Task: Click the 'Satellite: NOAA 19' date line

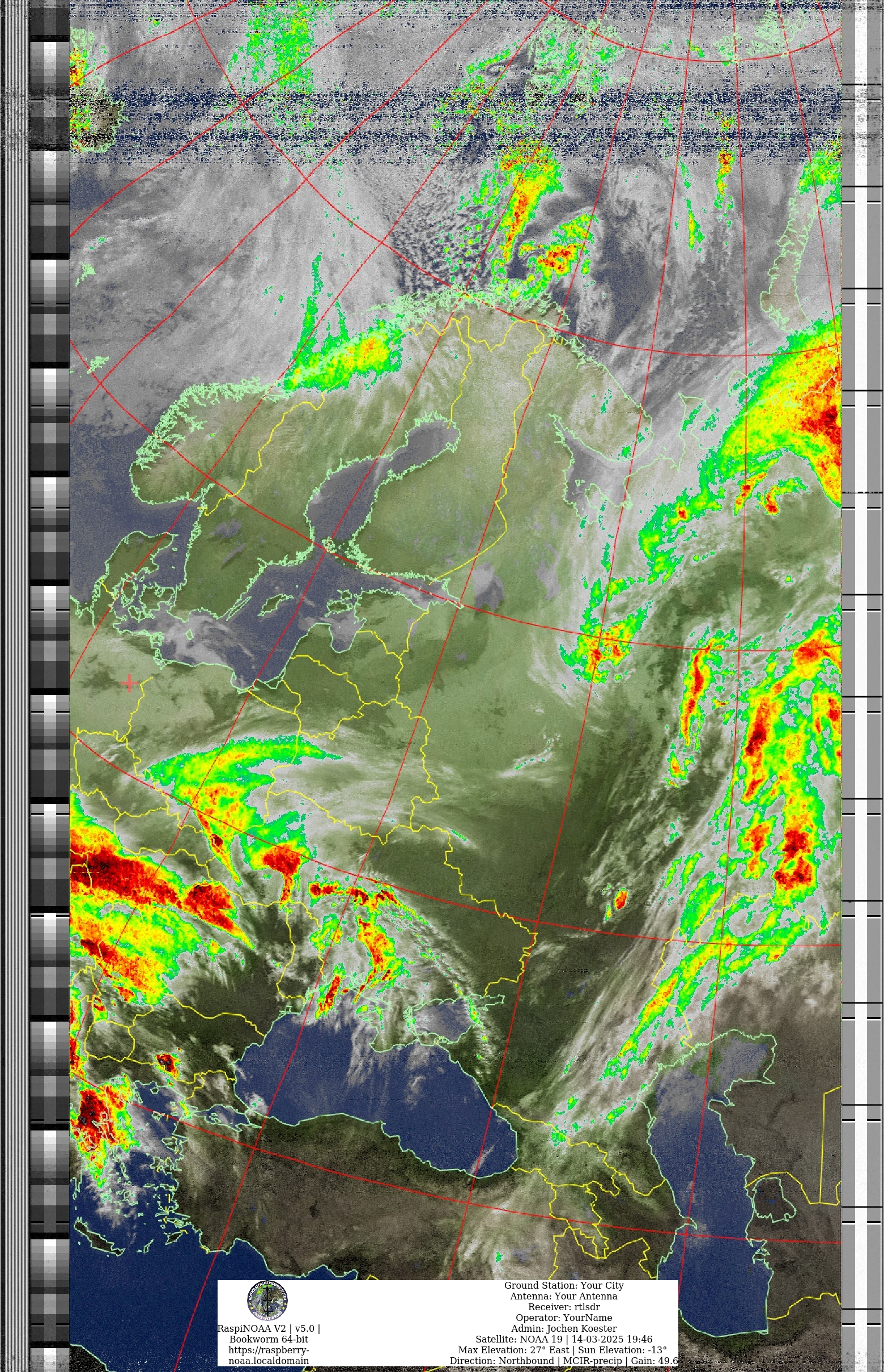Action: pyautogui.click(x=564, y=1339)
